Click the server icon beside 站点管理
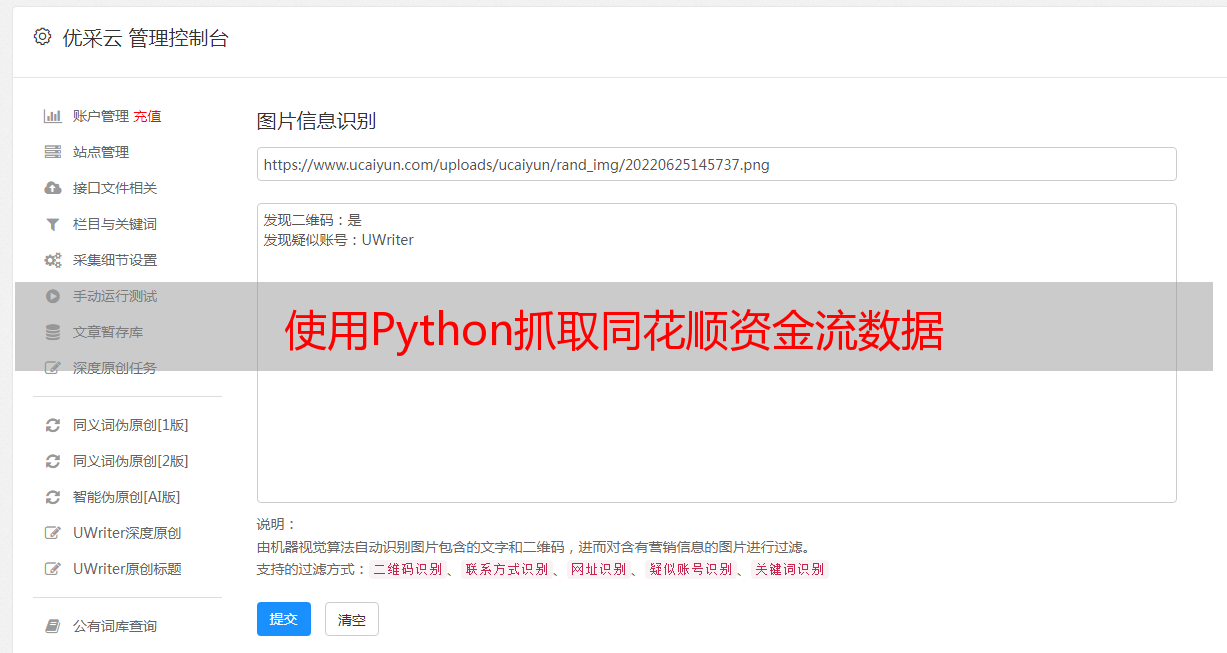Screen dimensions: 1227x653 click(53, 152)
